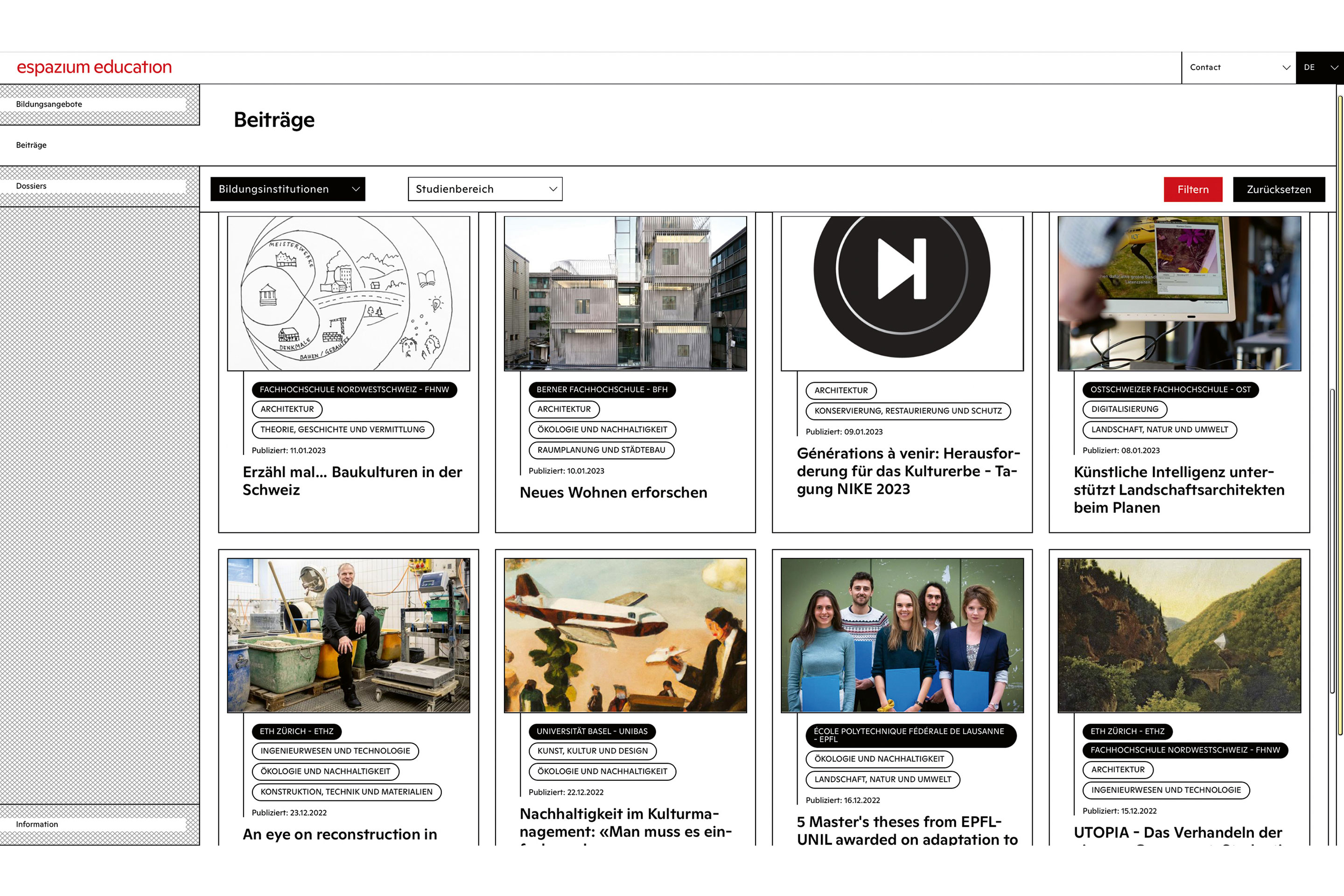Select the Universität Basel - UNIBAS tag
Screen dimensions: 1344x896
pyautogui.click(x=592, y=731)
